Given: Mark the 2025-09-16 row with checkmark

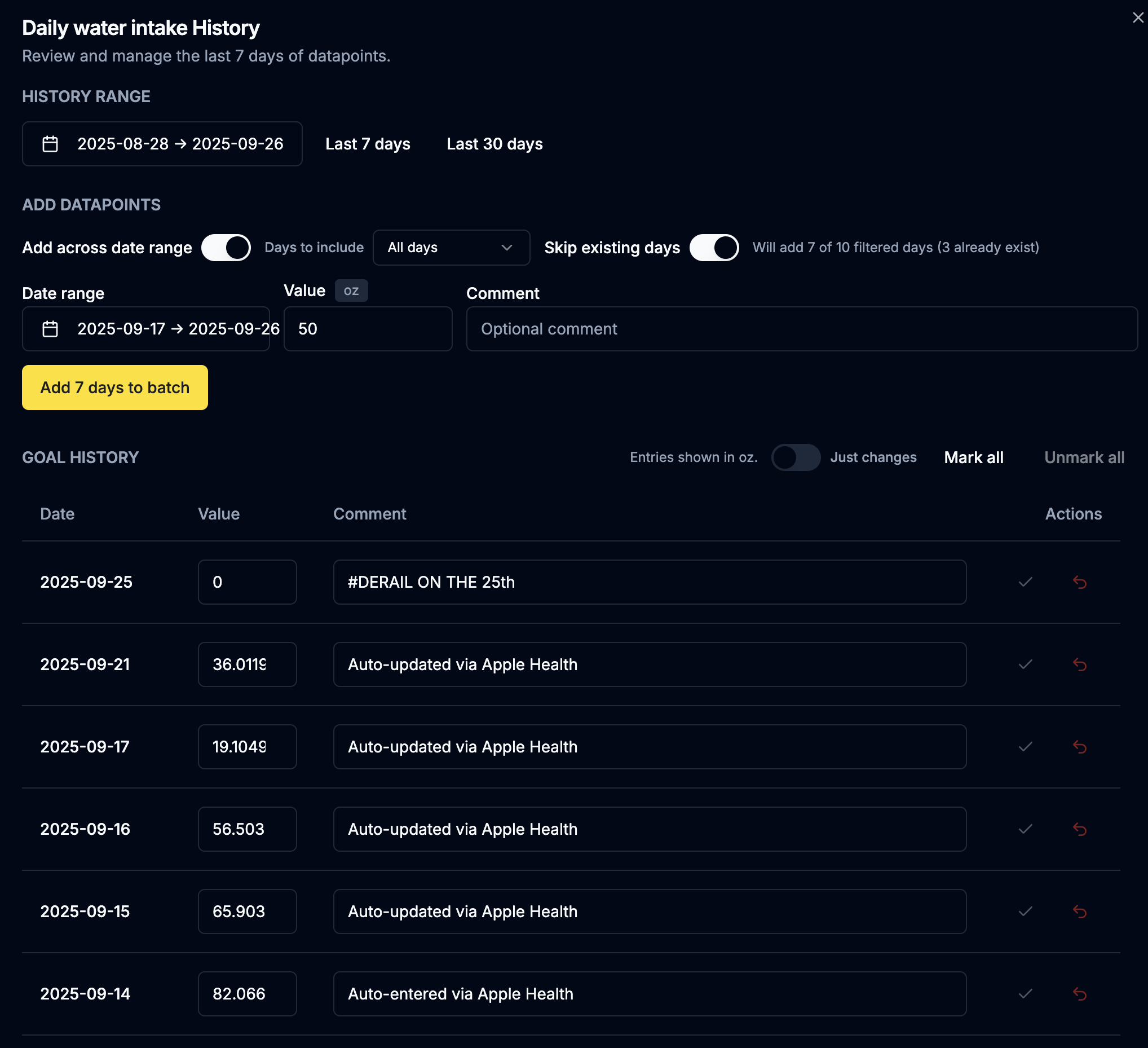Looking at the screenshot, I should [x=1025, y=829].
